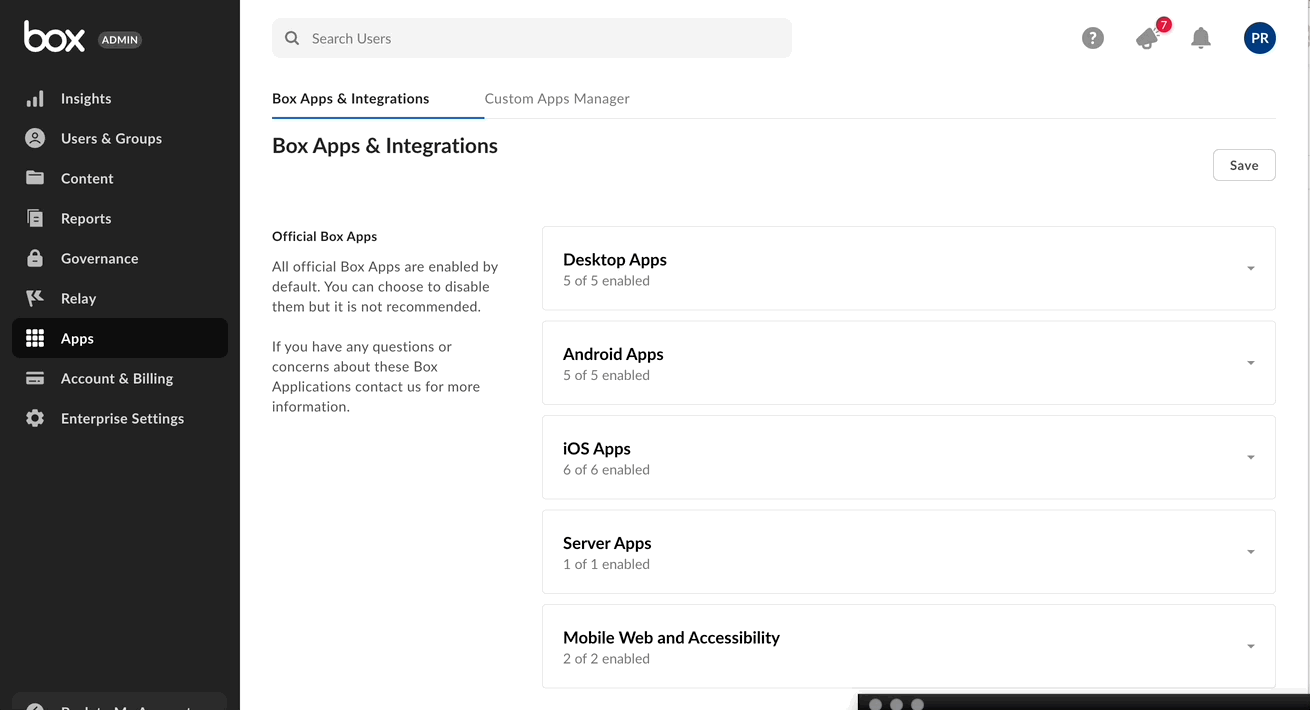The width and height of the screenshot is (1310, 710).
Task: Open Account & Billing section
Action: click(120, 378)
